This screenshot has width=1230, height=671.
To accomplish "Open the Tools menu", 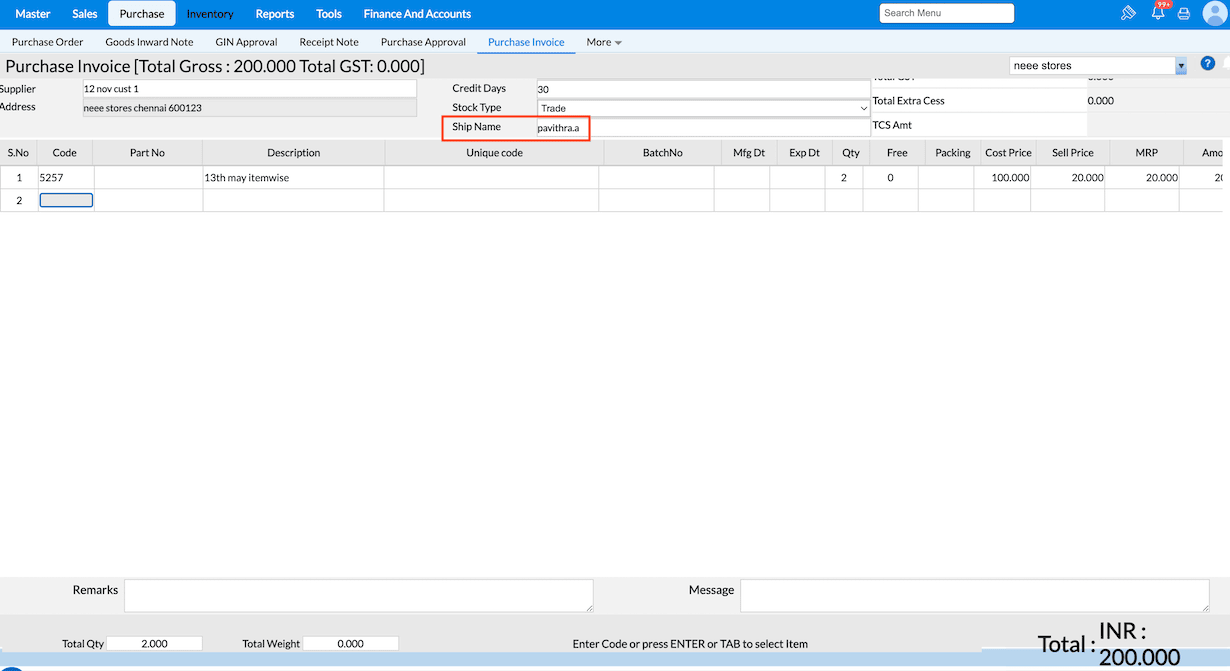I will point(329,14).
